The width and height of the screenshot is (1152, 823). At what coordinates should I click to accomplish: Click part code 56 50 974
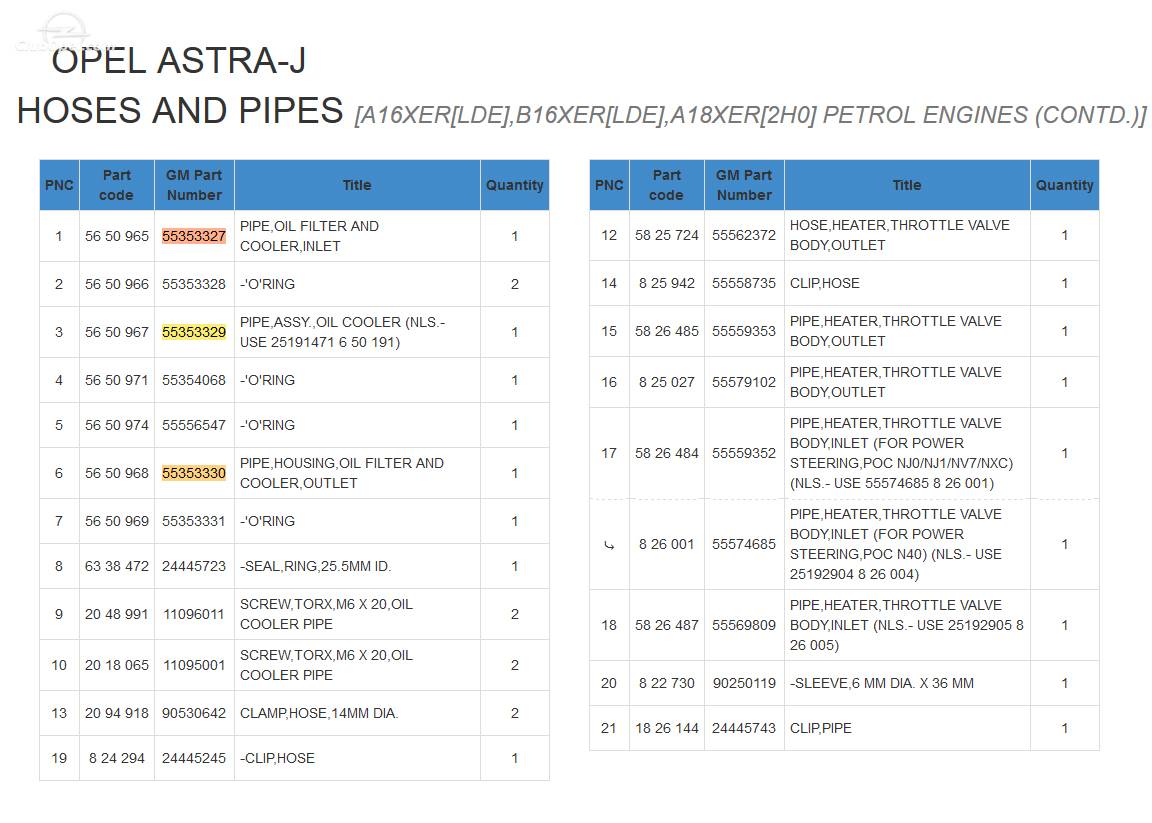(117, 425)
